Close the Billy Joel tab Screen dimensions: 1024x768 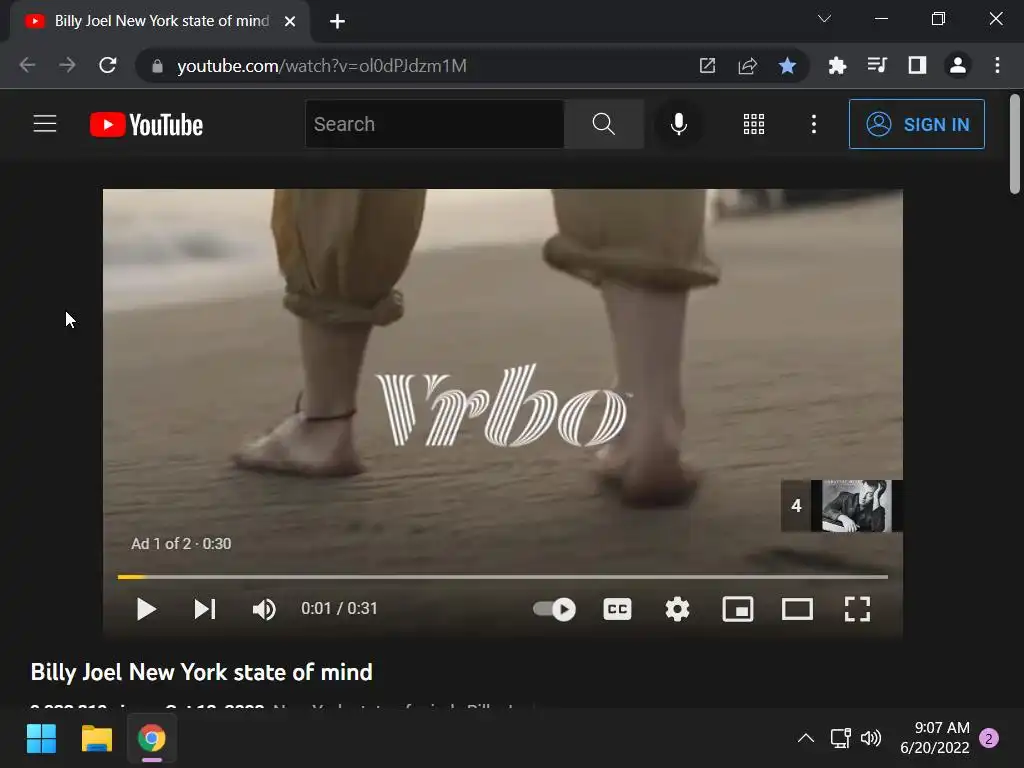pyautogui.click(x=290, y=22)
